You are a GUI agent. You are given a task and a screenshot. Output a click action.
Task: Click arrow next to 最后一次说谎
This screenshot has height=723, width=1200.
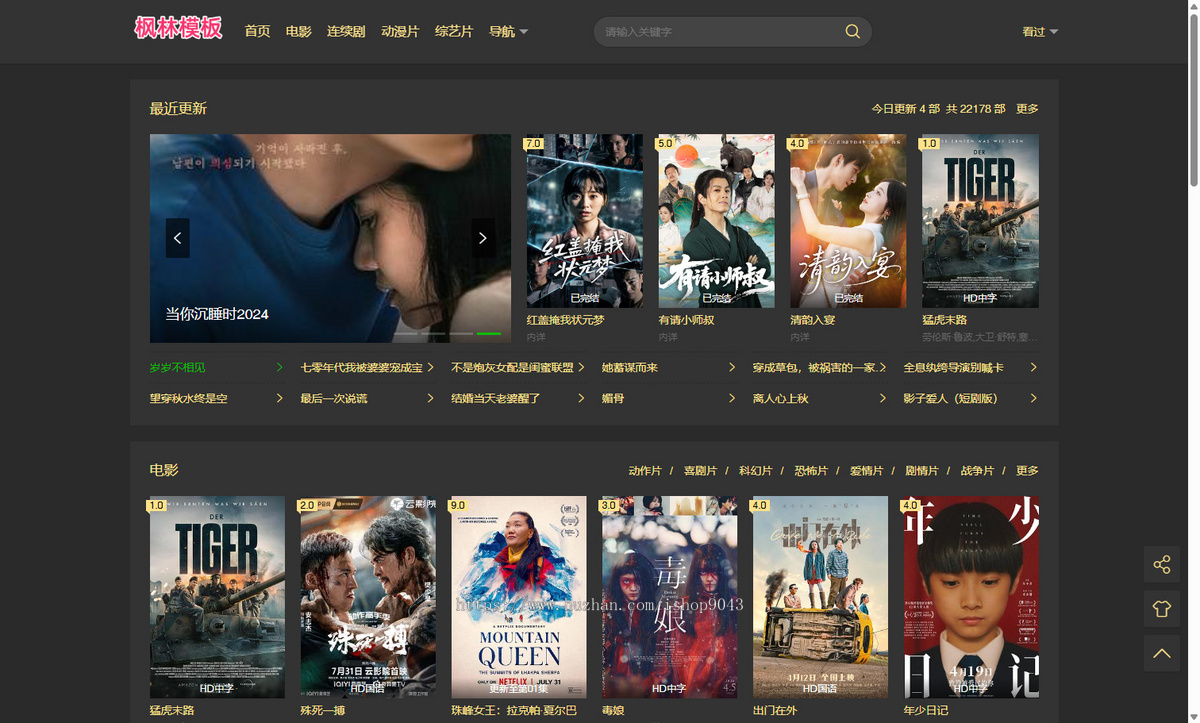430,398
